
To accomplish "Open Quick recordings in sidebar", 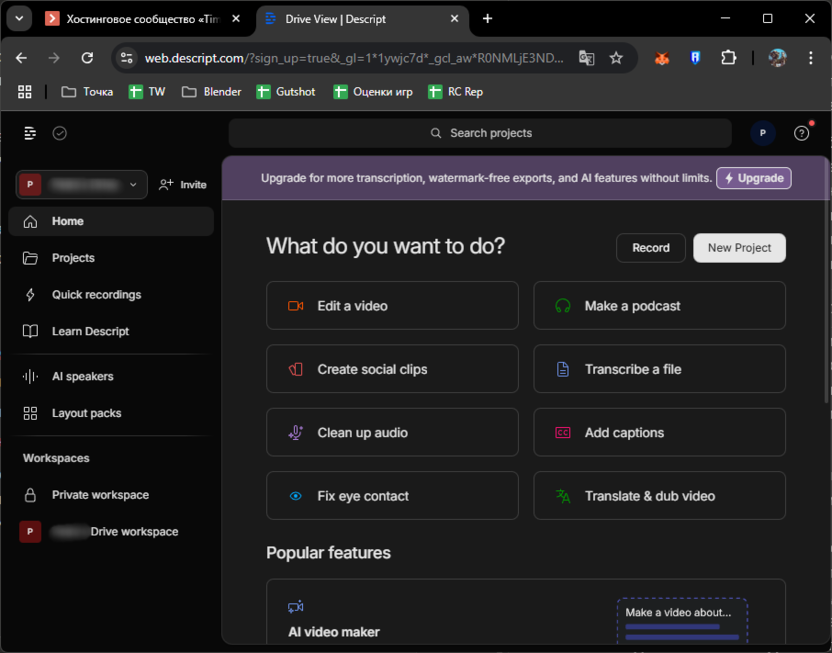I will tap(111, 294).
